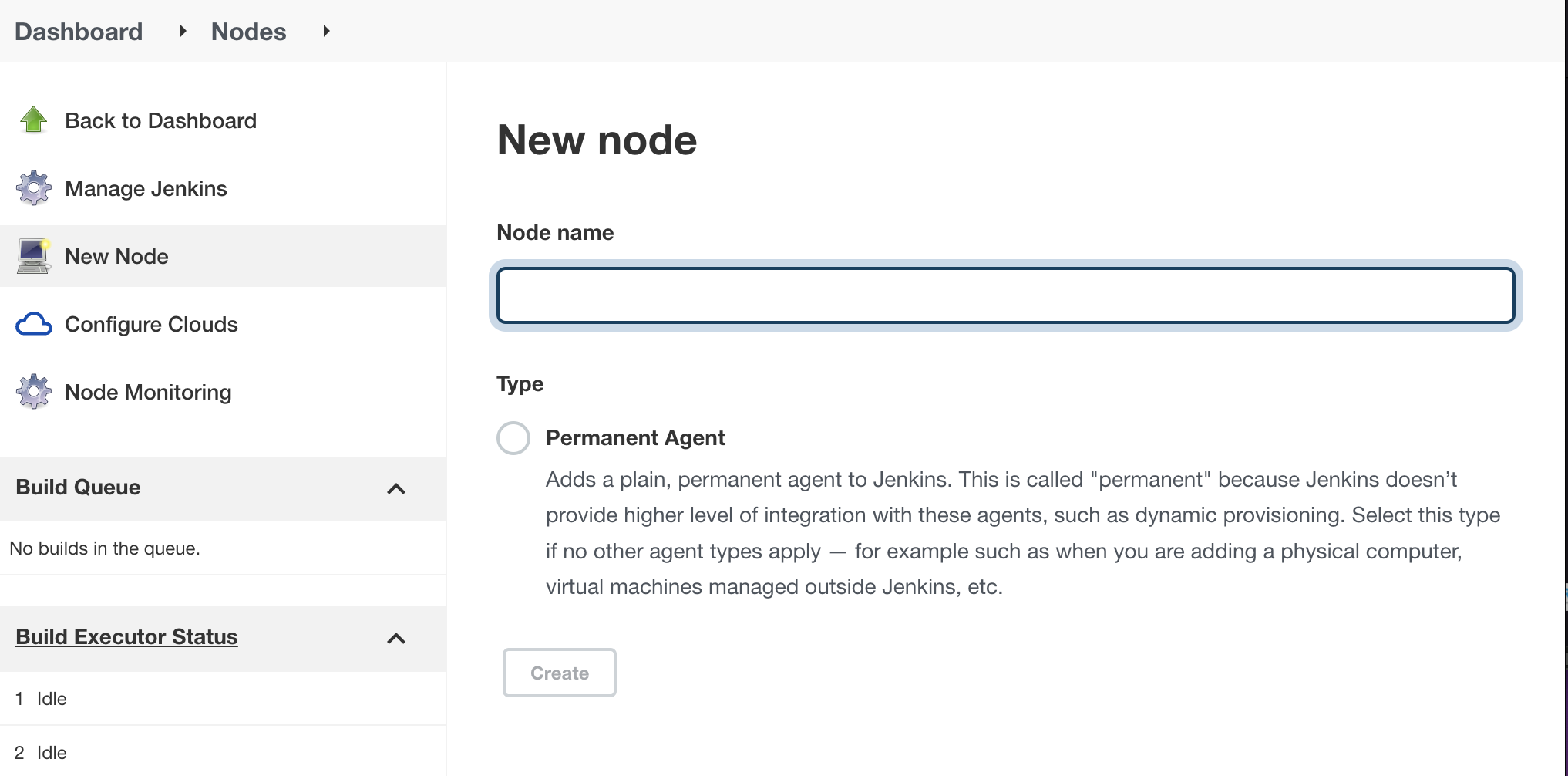Click the green Back to Dashboard arrow icon

click(x=32, y=120)
